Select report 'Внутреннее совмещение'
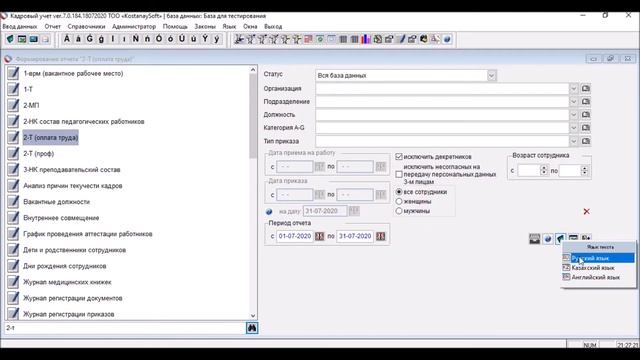This screenshot has width=640, height=360. pyautogui.click(x=61, y=218)
